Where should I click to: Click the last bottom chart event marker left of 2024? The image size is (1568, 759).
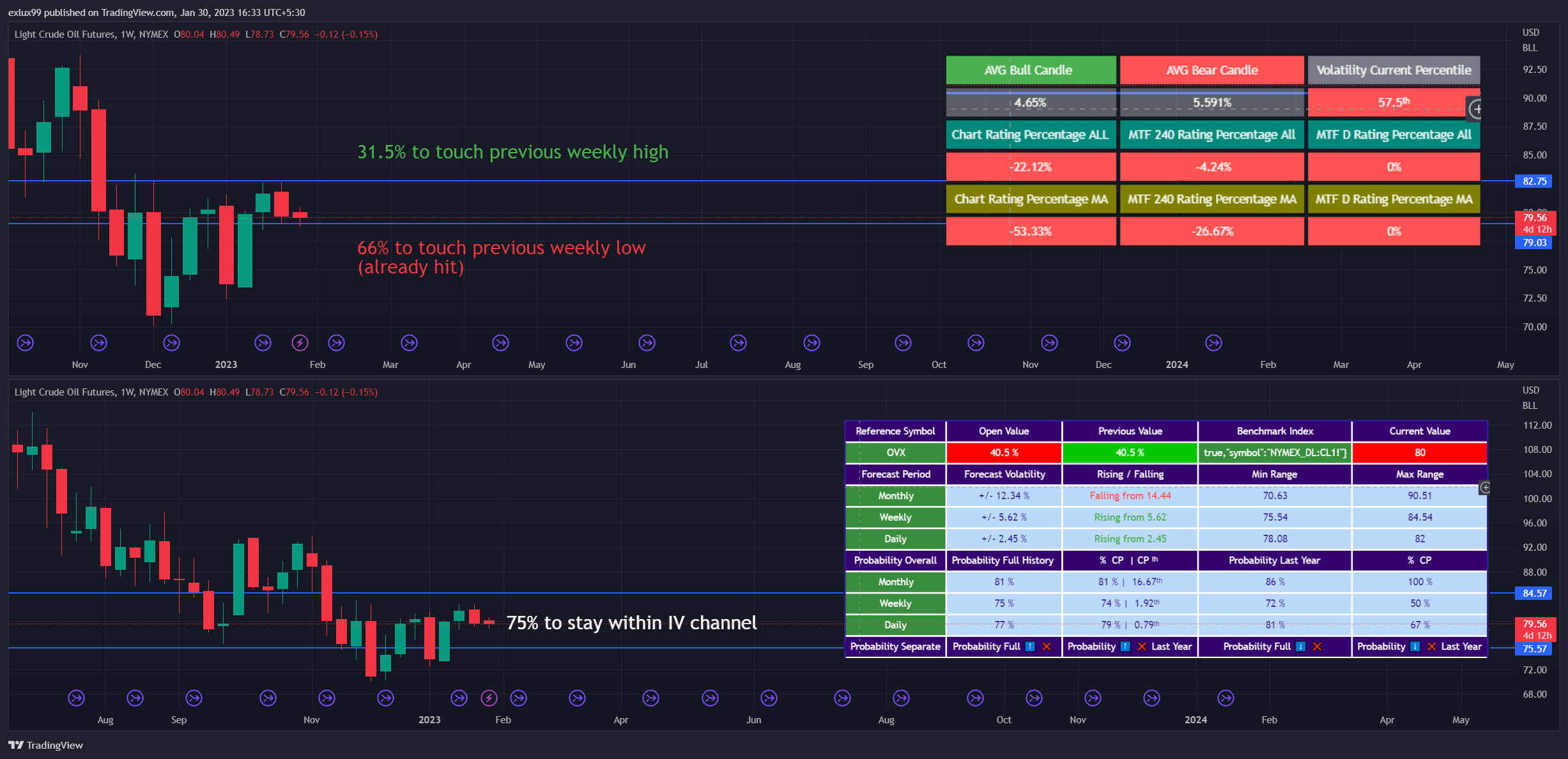tap(1151, 698)
